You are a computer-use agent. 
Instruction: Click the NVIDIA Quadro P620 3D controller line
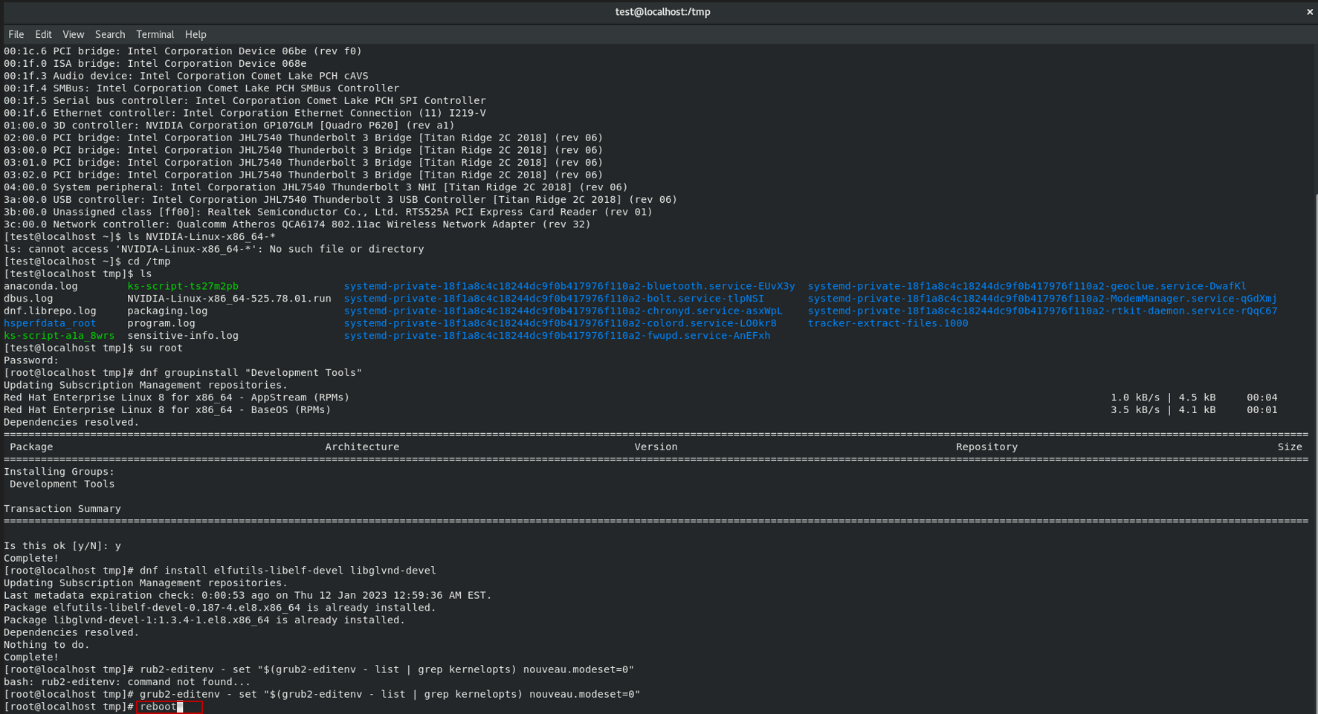pyautogui.click(x=229, y=125)
